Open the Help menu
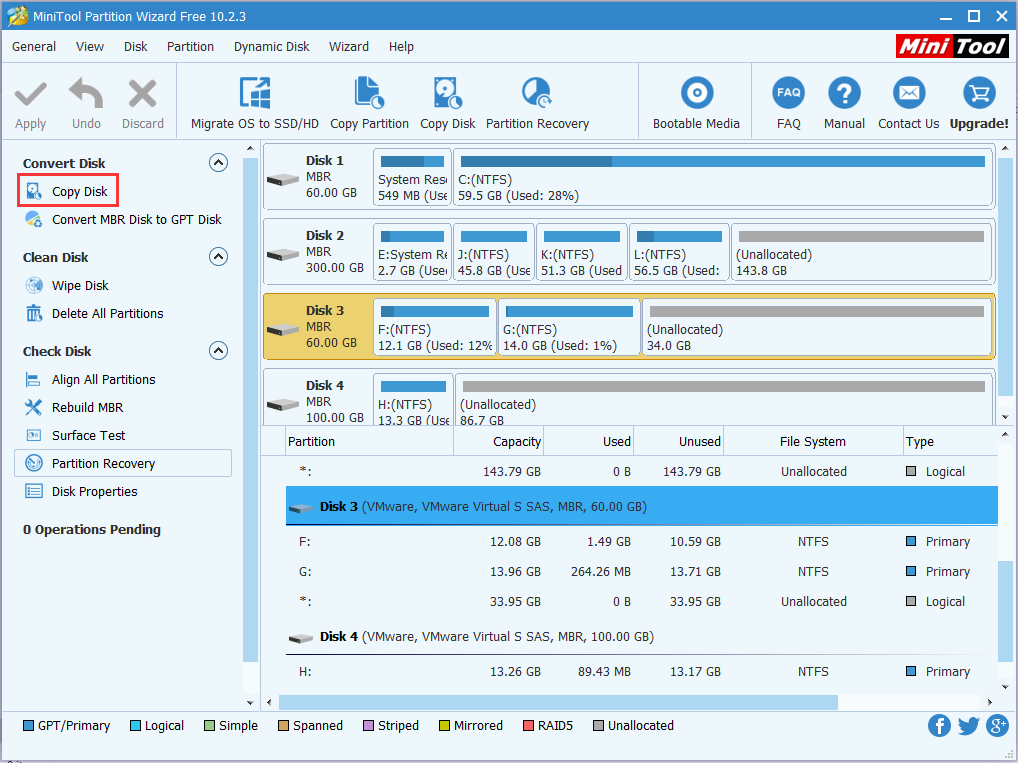Viewport: 1018px width, 763px height. click(x=401, y=47)
